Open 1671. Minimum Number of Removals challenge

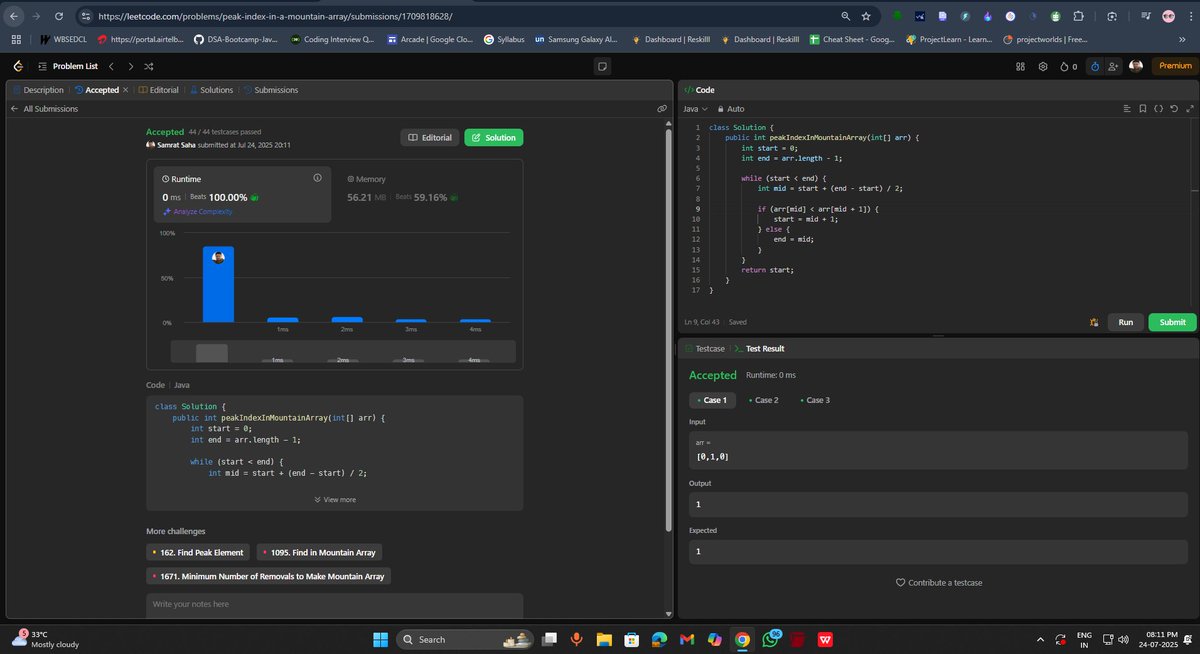pyautogui.click(x=267, y=576)
